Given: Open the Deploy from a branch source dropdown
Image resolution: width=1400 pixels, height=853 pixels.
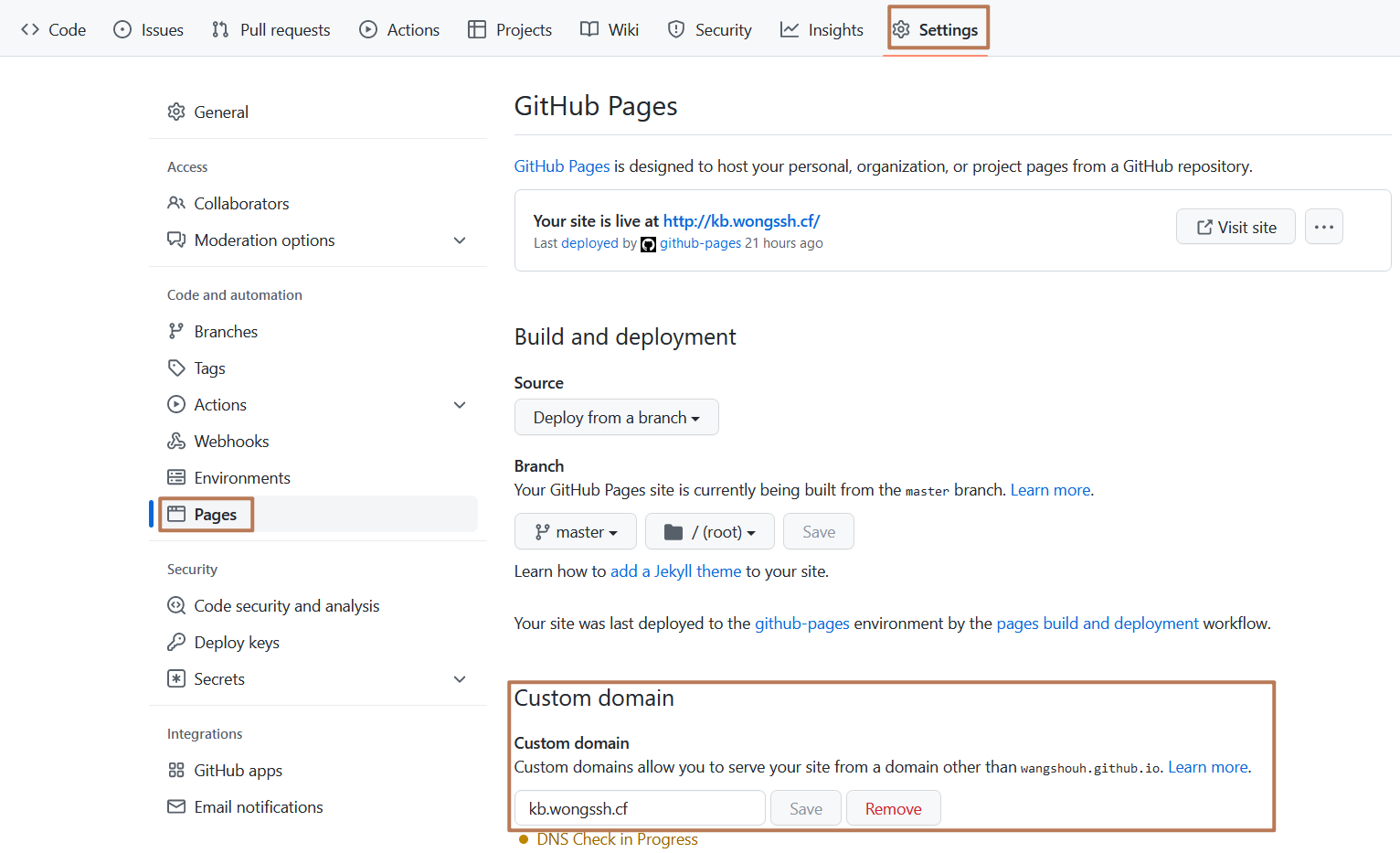Looking at the screenshot, I should [616, 417].
